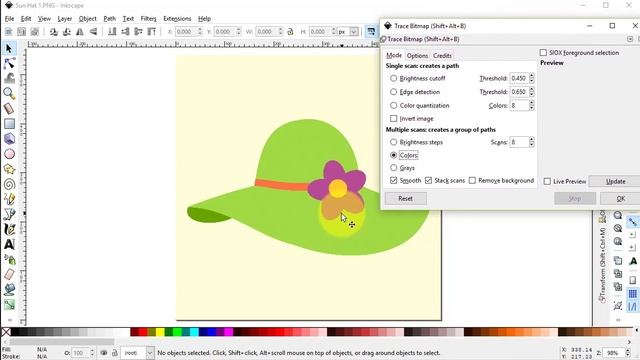Switch to the Credits tab
Viewport: 640px width, 360px height.
point(442,56)
